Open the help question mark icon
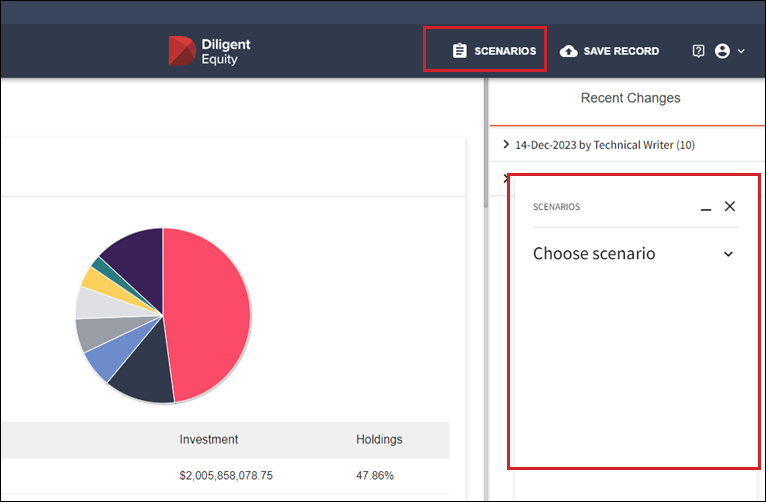 click(x=698, y=51)
